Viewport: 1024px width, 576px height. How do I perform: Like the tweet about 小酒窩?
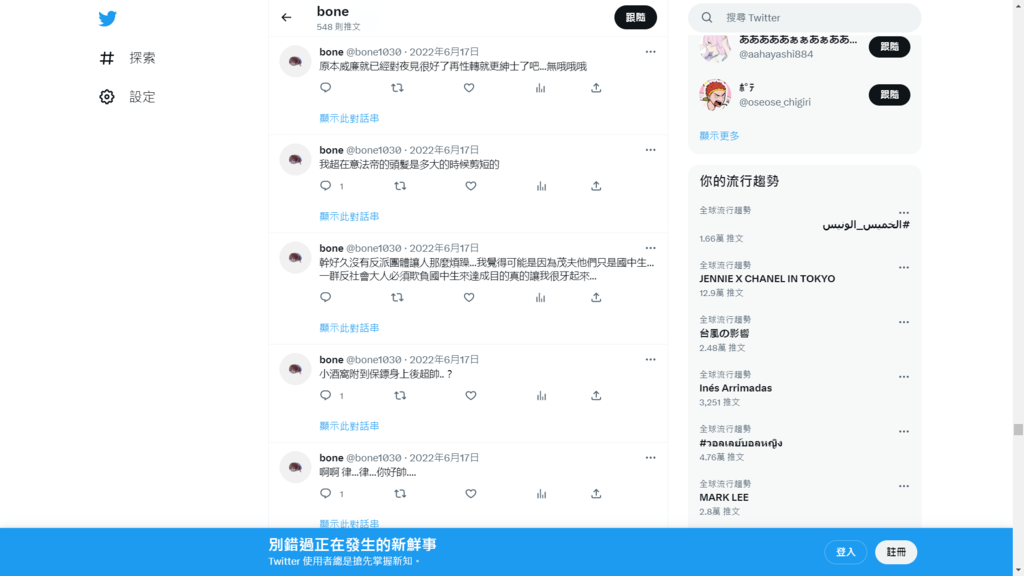point(470,396)
